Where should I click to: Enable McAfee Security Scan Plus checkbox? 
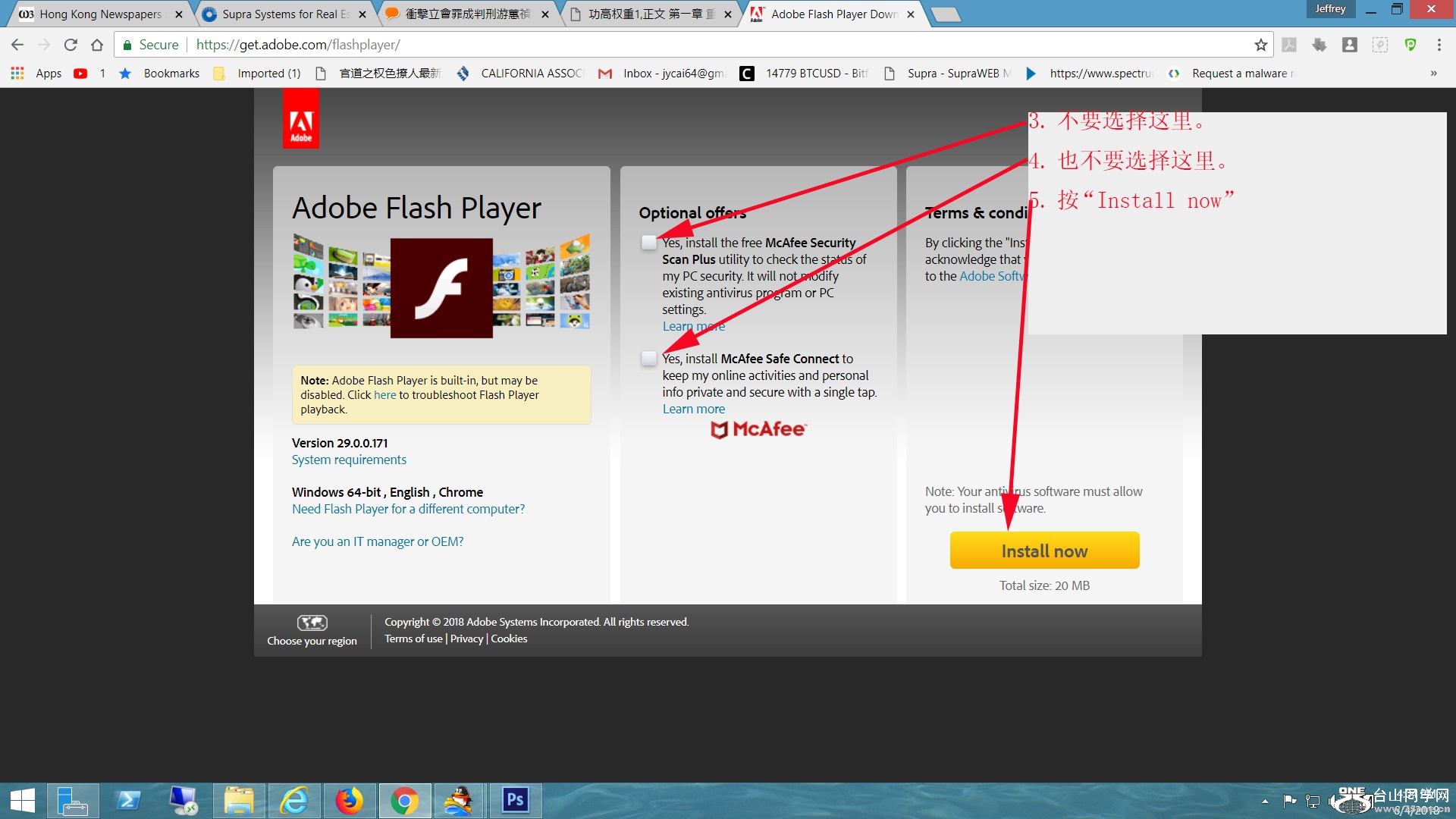pos(648,243)
